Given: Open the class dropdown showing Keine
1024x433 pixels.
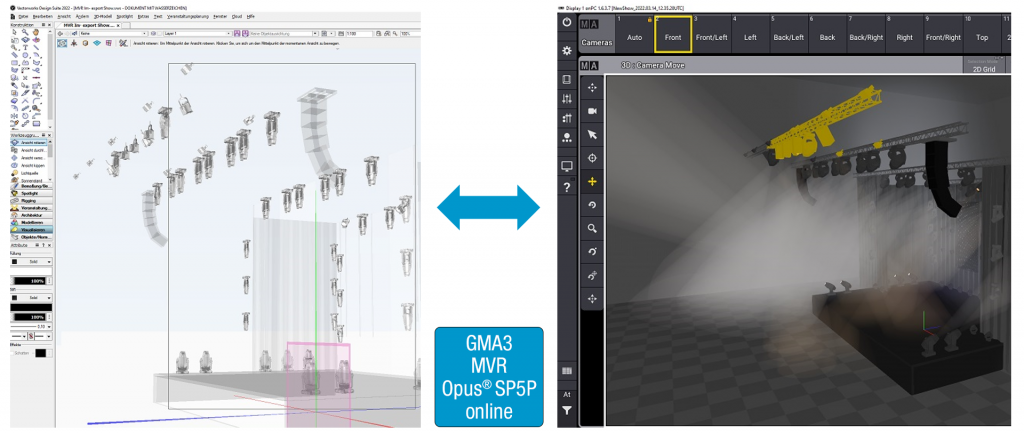Looking at the screenshot, I should click(113, 33).
